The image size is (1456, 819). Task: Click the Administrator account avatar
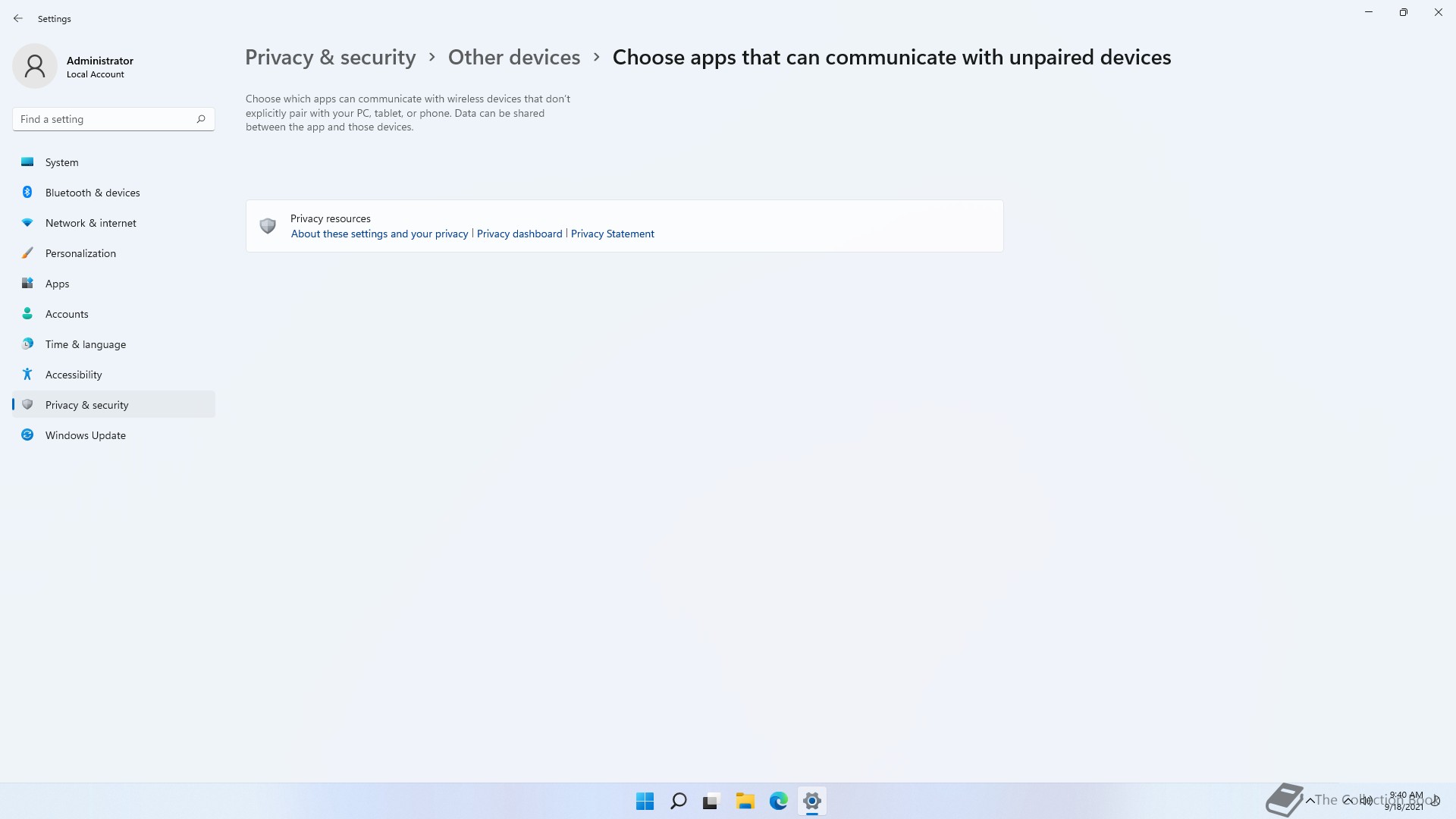point(35,66)
